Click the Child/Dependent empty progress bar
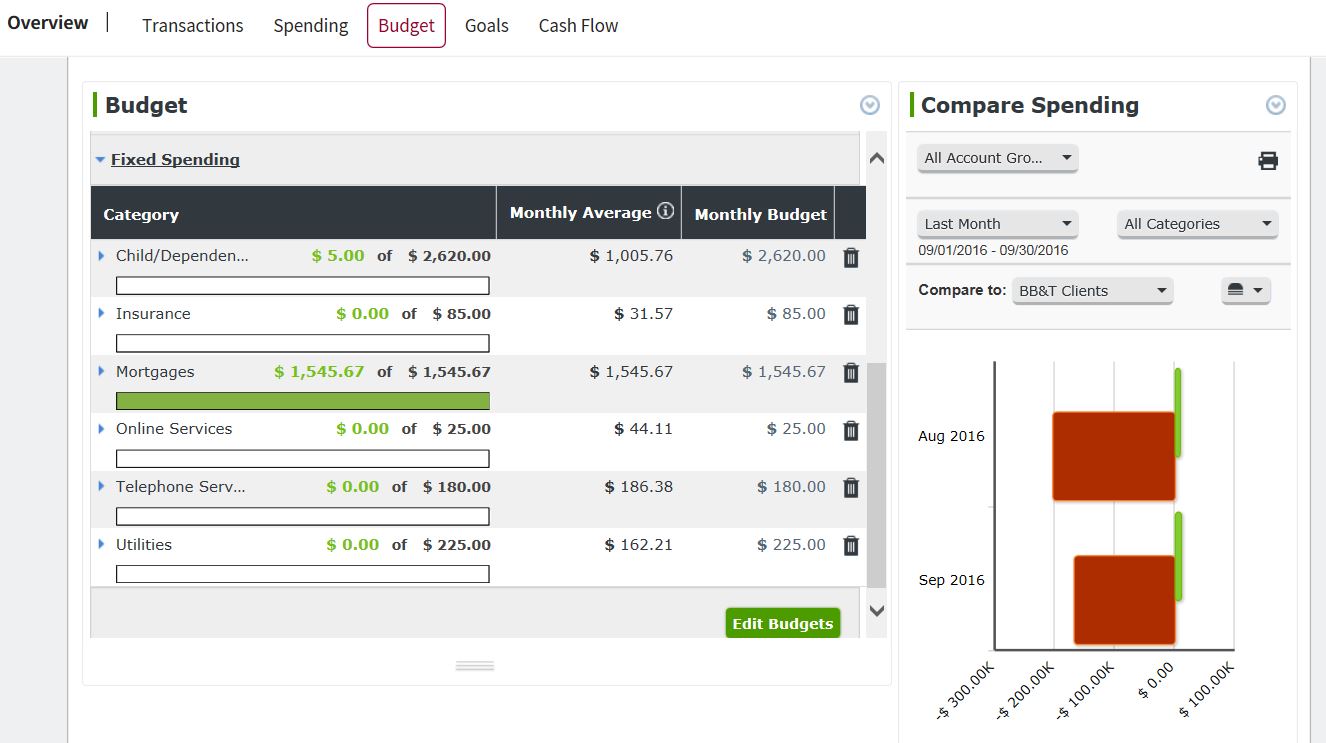The image size is (1326, 743). 303,286
